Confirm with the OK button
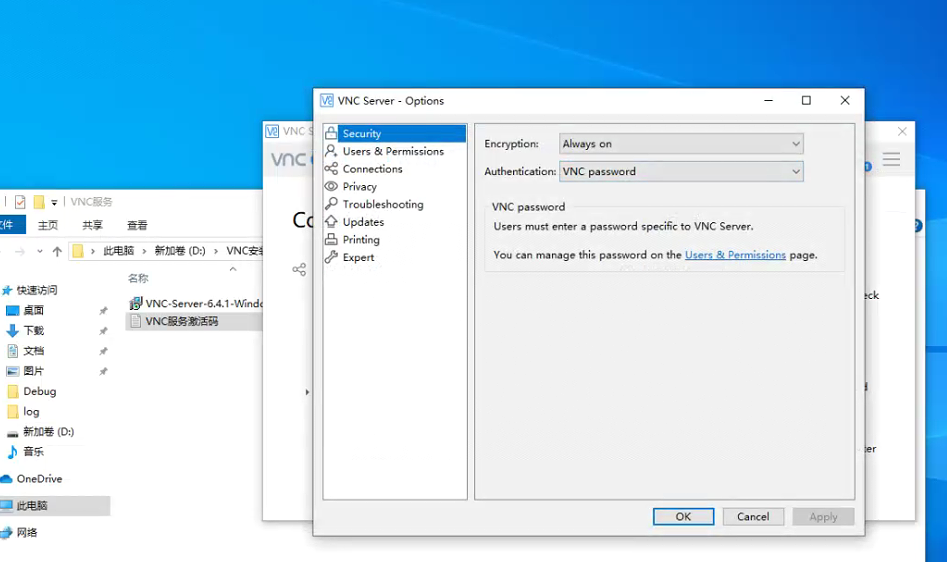The image size is (947, 562). click(x=683, y=517)
